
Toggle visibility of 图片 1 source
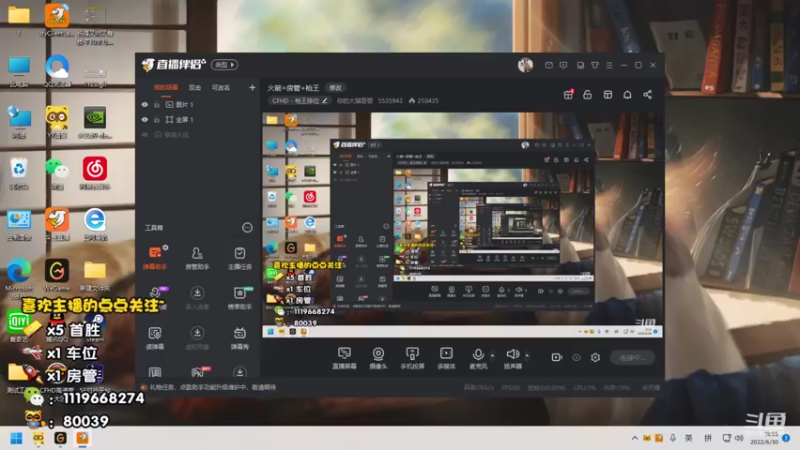[145, 105]
